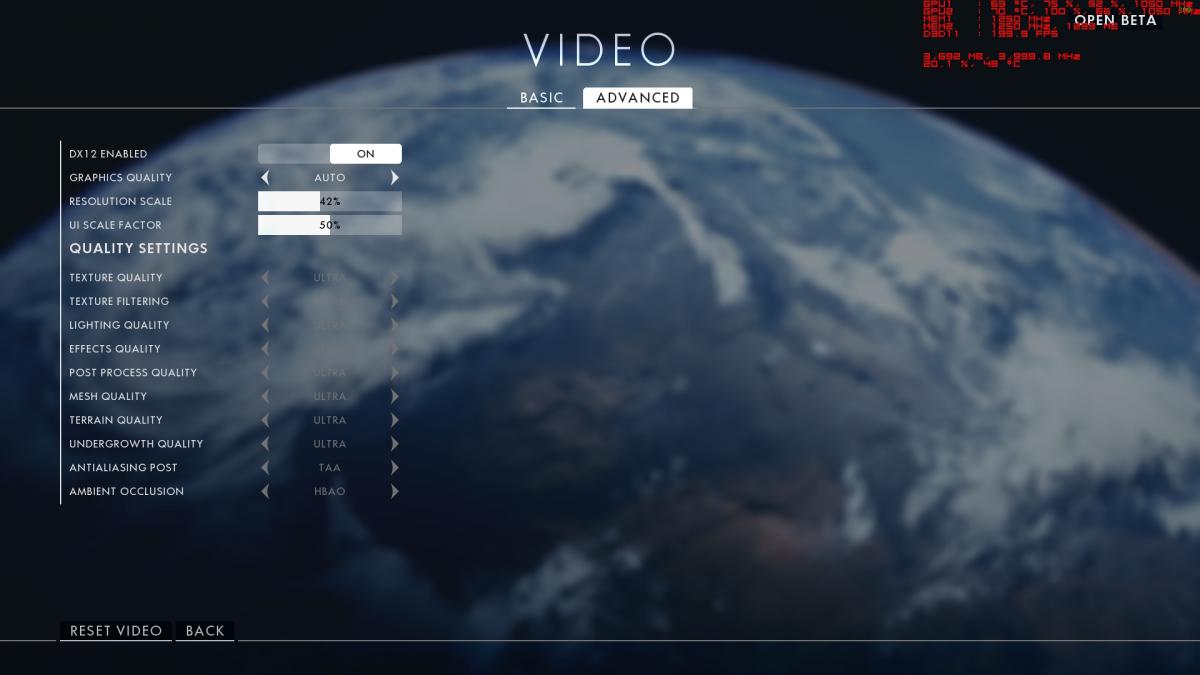
Task: Click the left arrow for Post Process Quality
Action: click(265, 372)
